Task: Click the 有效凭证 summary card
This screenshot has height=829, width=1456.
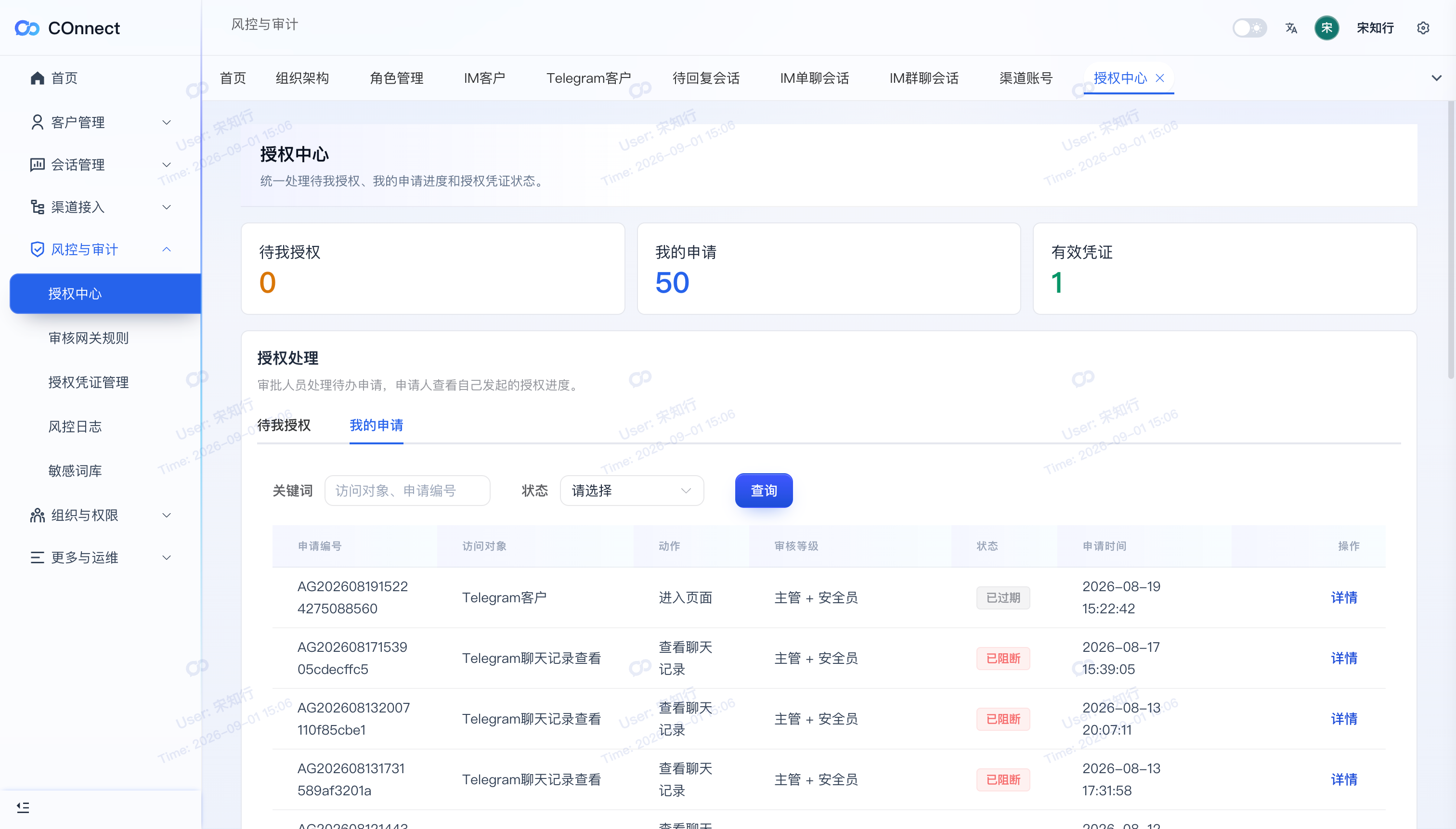Action: tap(1224, 269)
